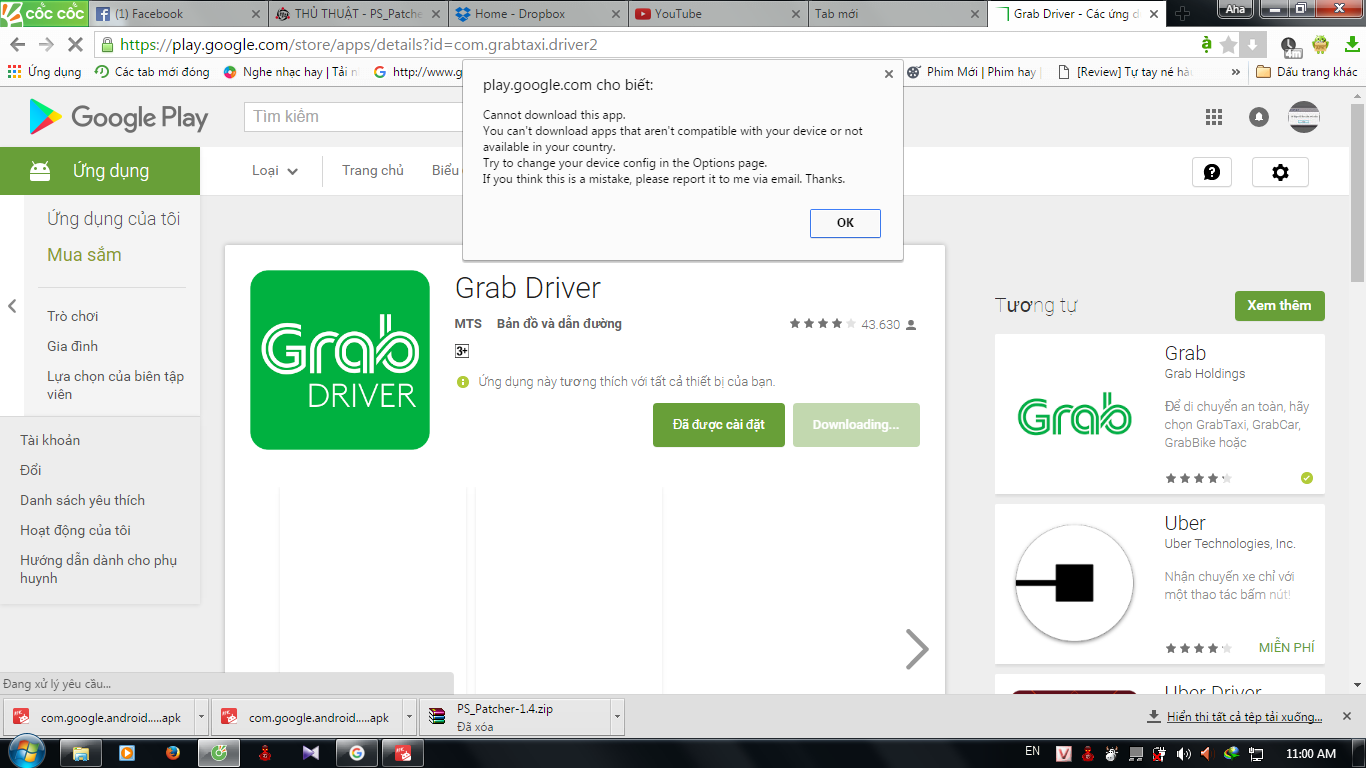Click the Đã được cài đặt button

(719, 425)
